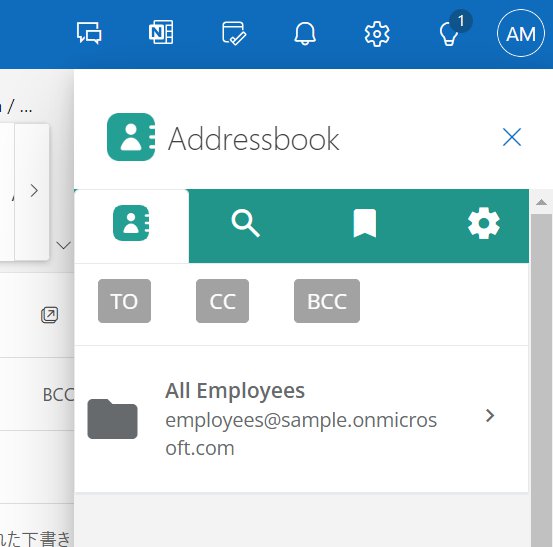Open Outlook settings gear in blue header
553x547 pixels.
pos(377,34)
